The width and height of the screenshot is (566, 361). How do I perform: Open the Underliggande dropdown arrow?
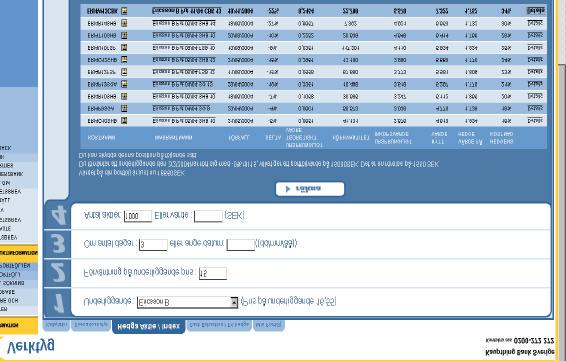(234, 302)
